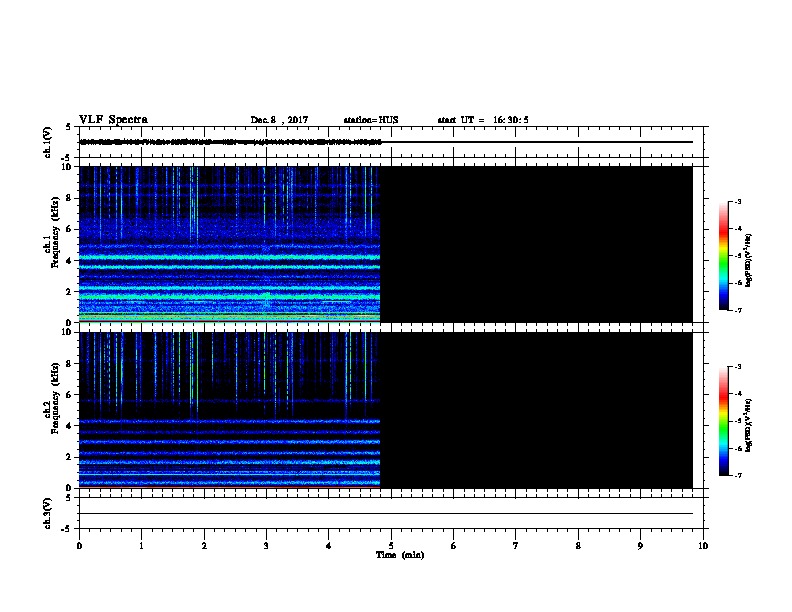The width and height of the screenshot is (792, 612).
Task: Click the "4" frequency tick of ch.1 spectrogram
Action: pos(69,261)
